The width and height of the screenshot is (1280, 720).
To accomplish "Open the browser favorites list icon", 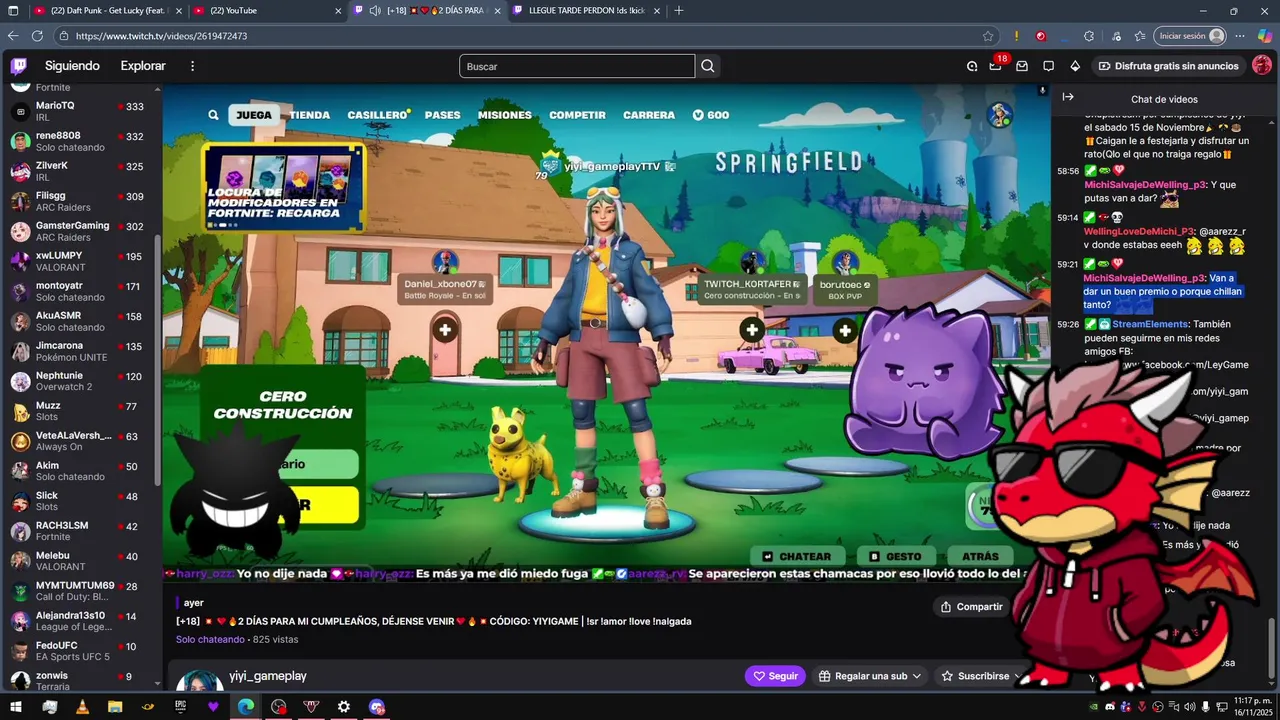I will (1139, 36).
